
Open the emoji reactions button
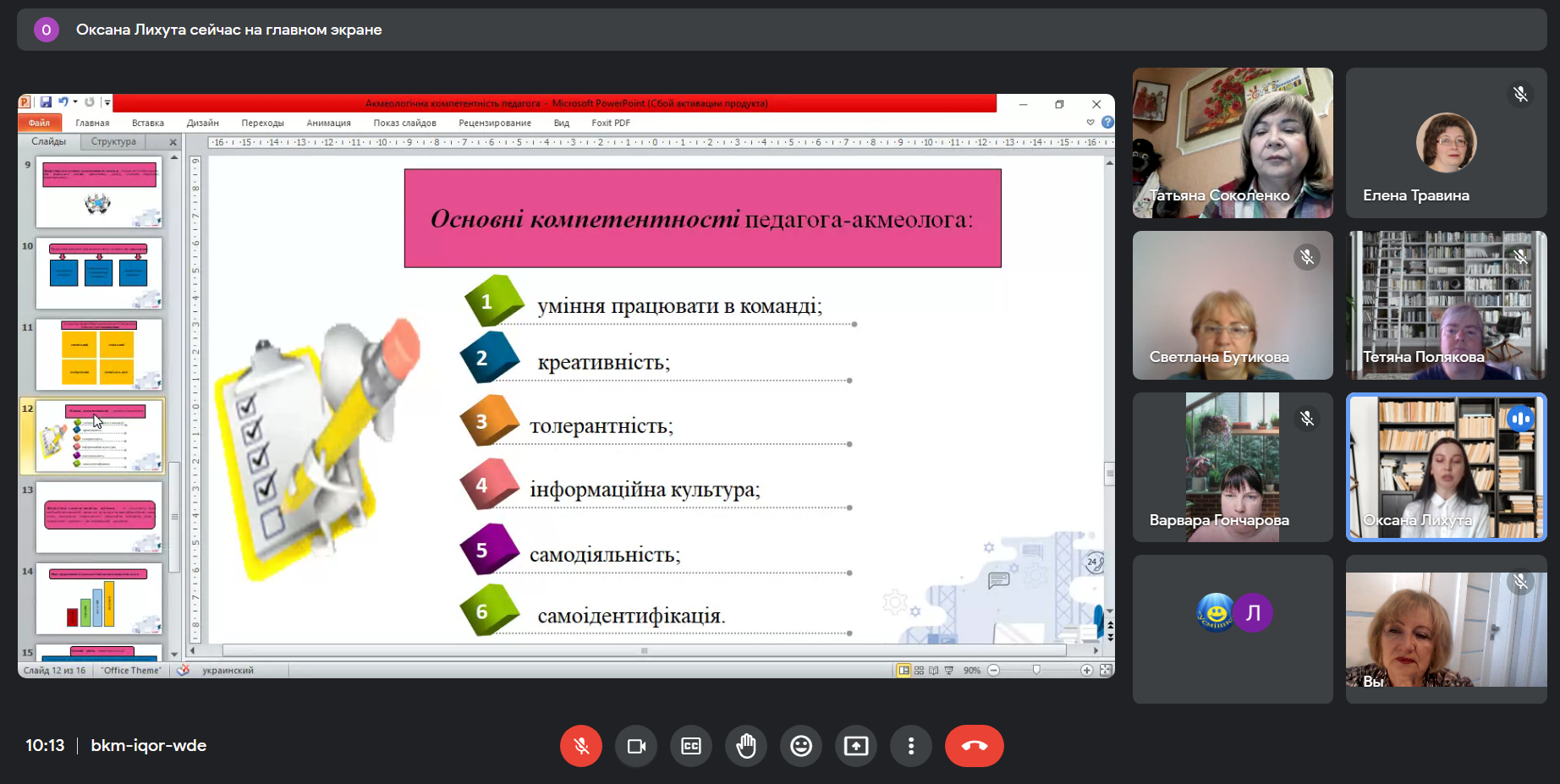[x=801, y=746]
